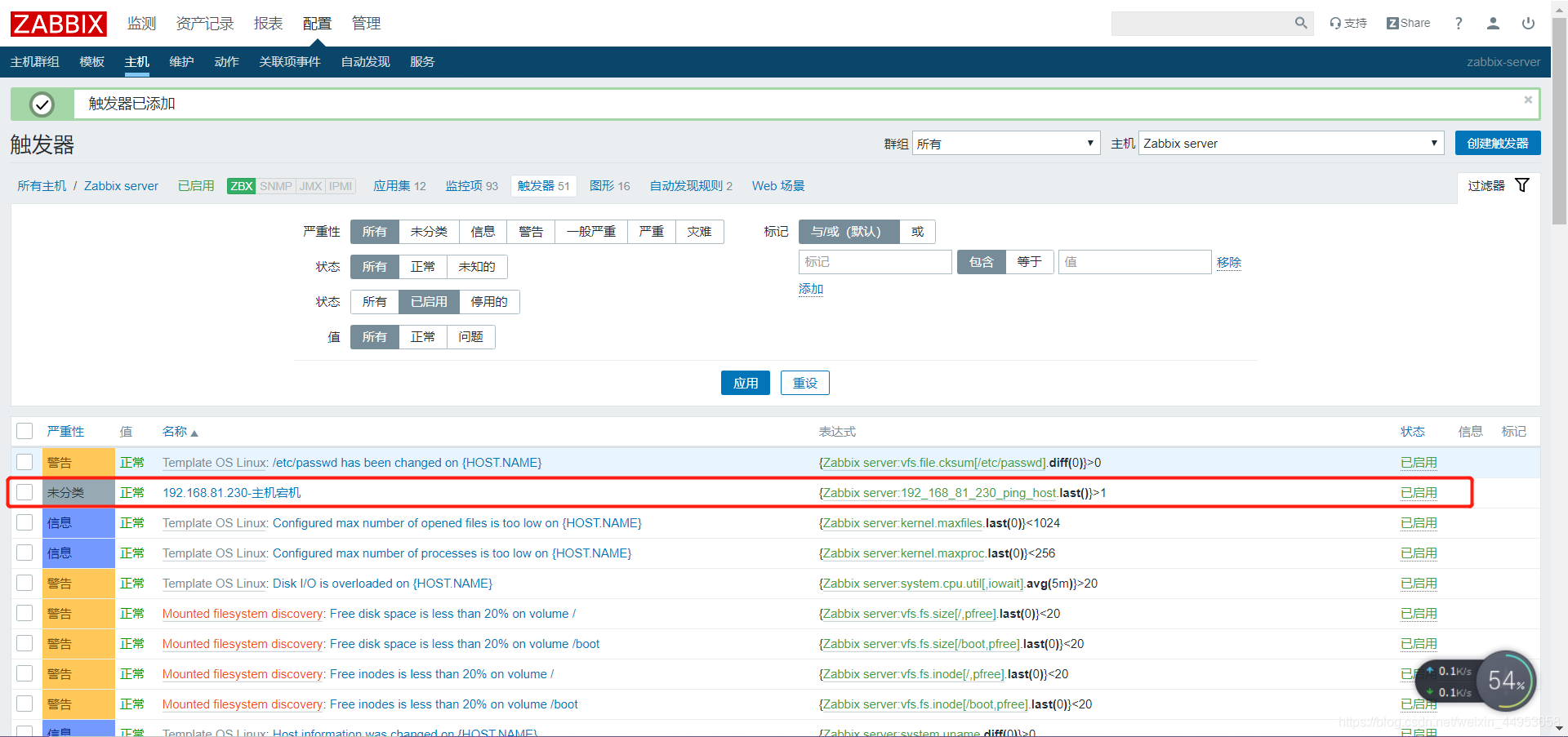Viewport: 1568px width, 737px height.
Task: Click the search magnifier icon
Action: pos(1301,24)
